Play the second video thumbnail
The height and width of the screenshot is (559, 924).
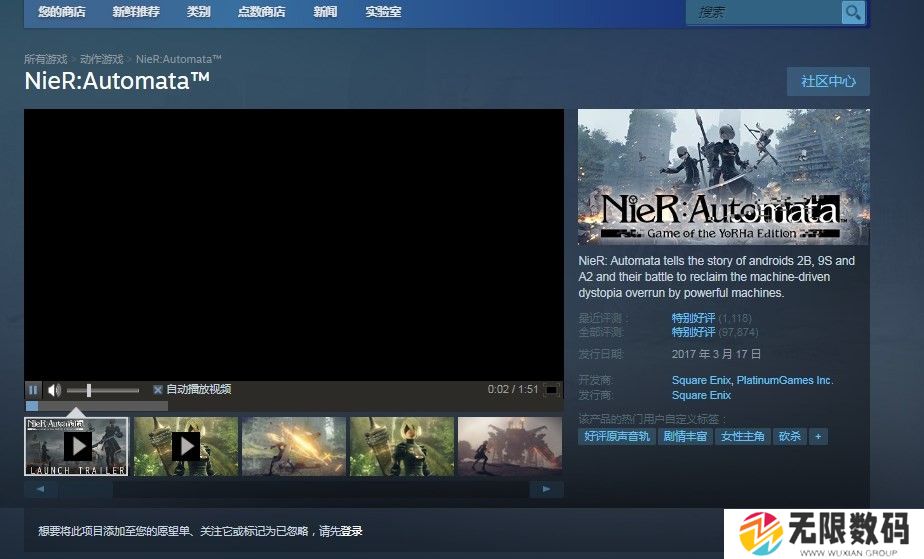tap(186, 446)
